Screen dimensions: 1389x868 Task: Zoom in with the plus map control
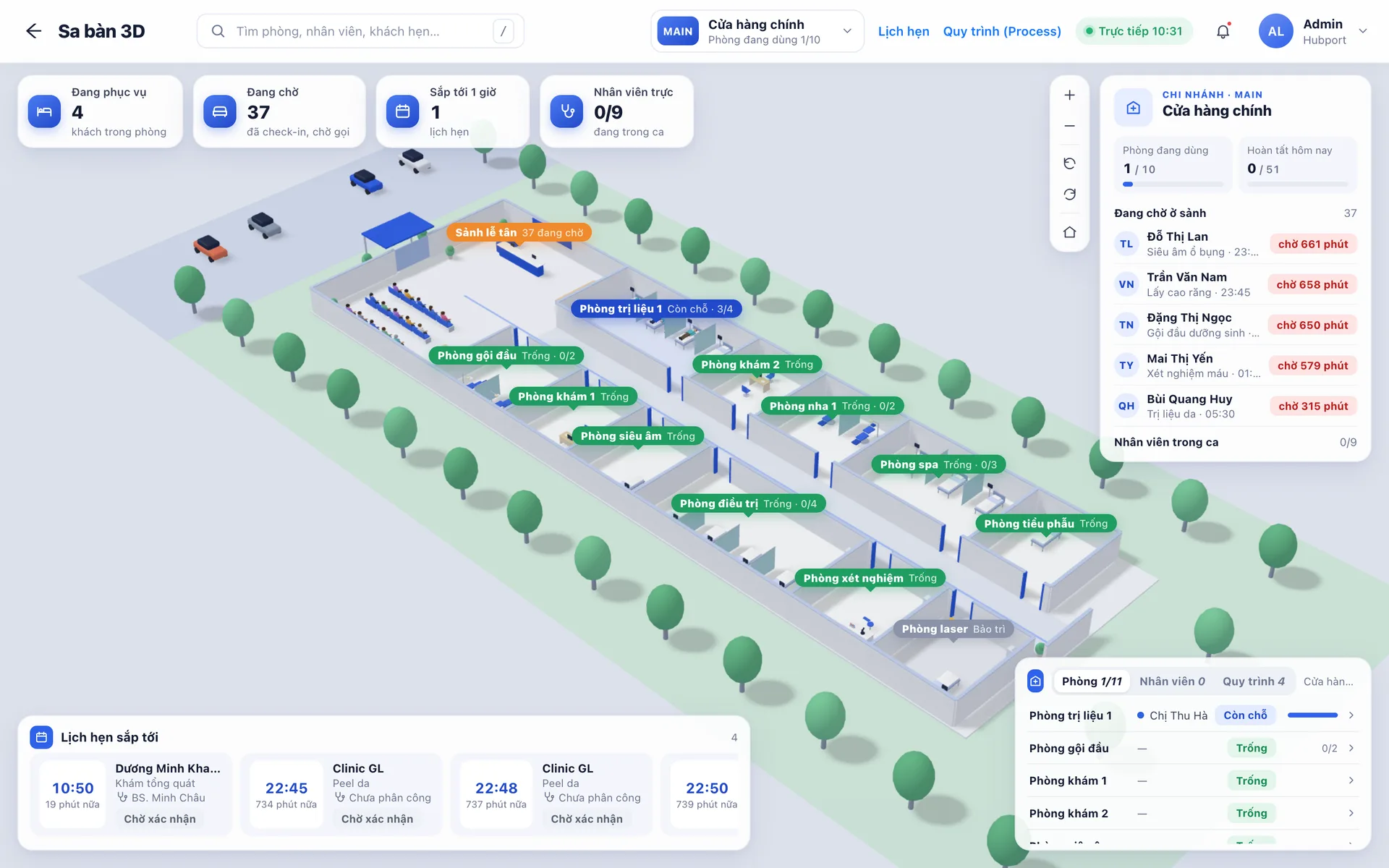pyautogui.click(x=1069, y=95)
